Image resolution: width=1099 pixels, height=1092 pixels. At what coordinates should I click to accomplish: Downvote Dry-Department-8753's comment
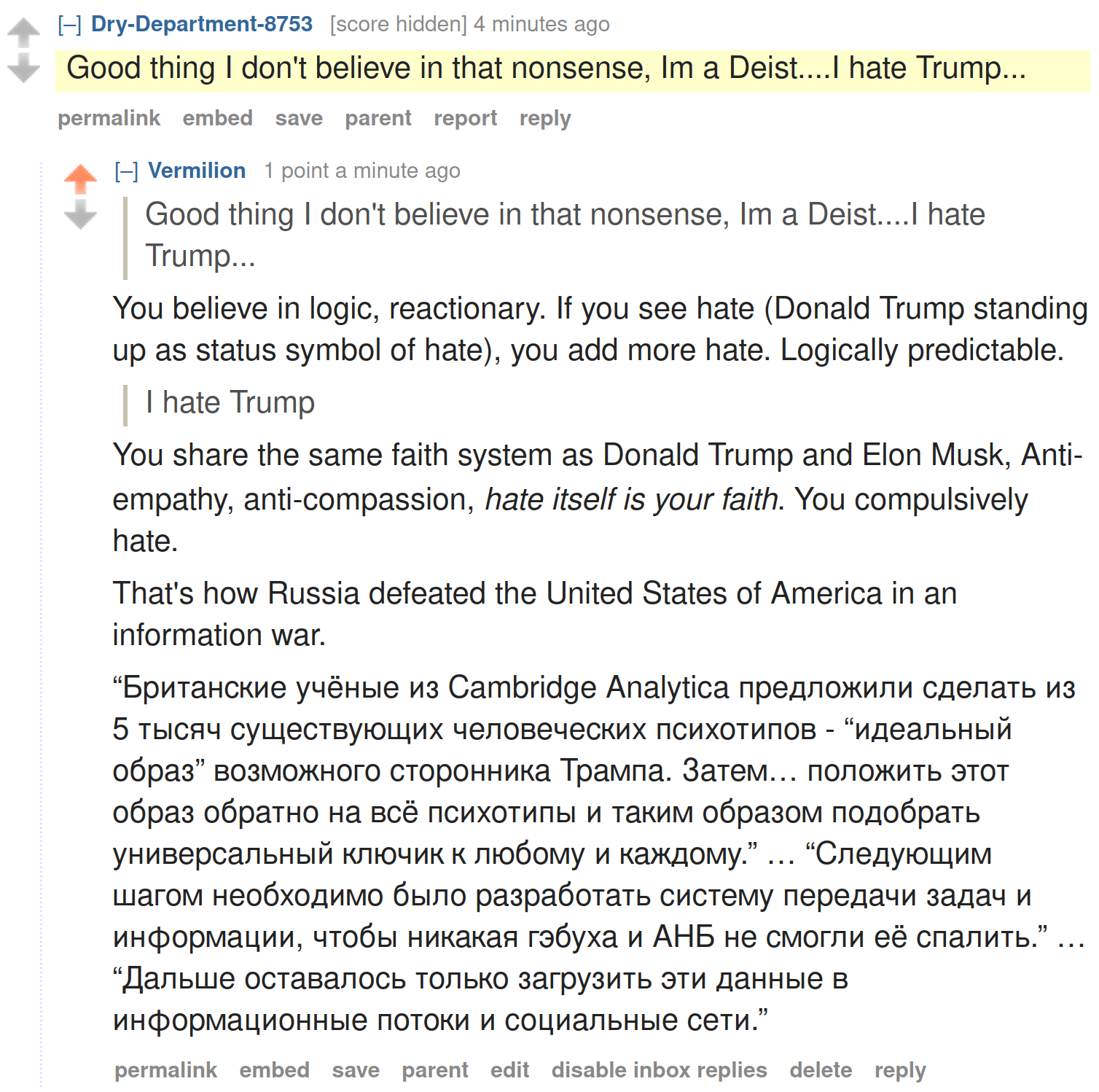click(x=23, y=68)
